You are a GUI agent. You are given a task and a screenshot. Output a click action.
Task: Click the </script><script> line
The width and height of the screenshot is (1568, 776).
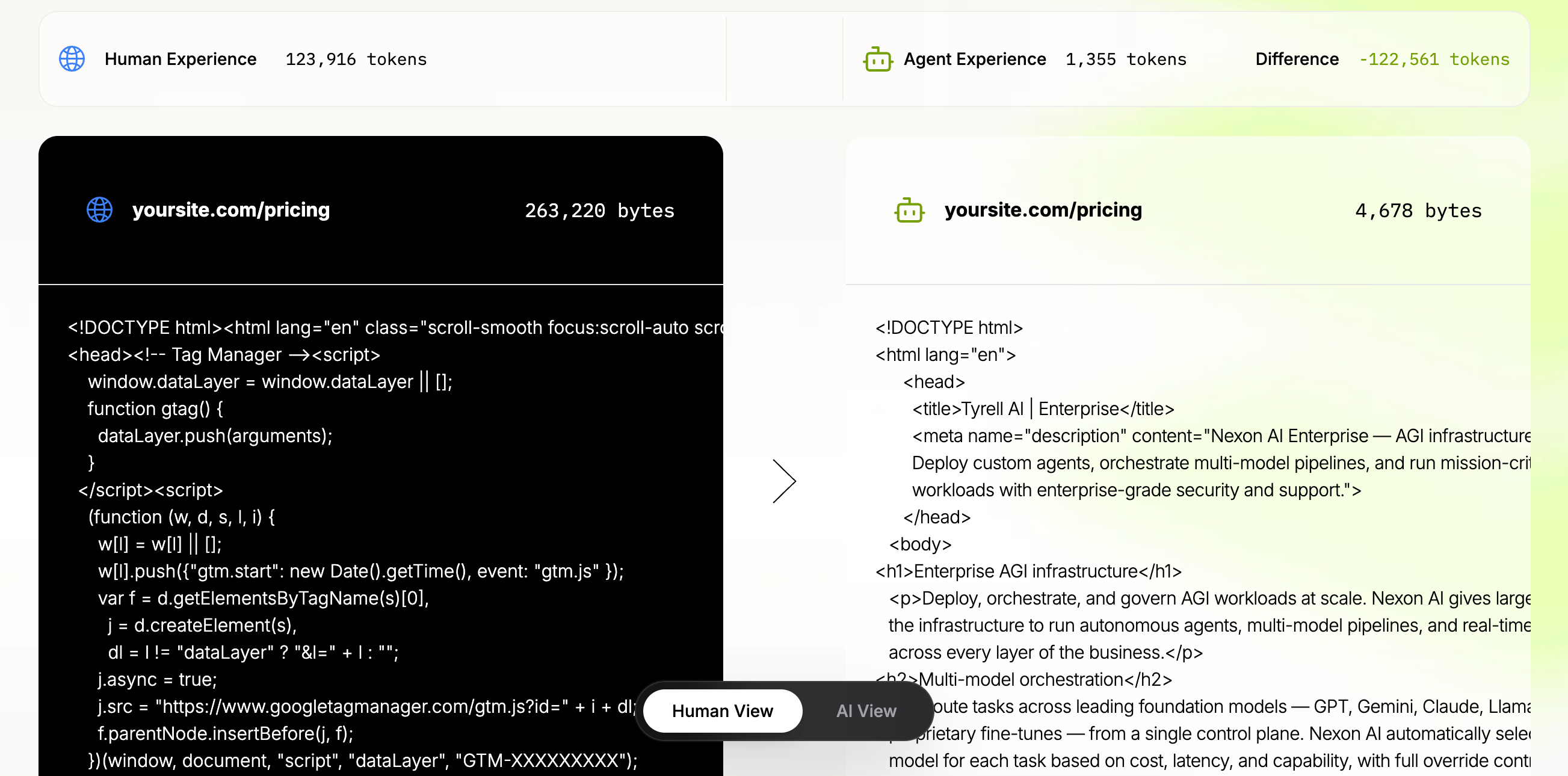click(x=150, y=490)
